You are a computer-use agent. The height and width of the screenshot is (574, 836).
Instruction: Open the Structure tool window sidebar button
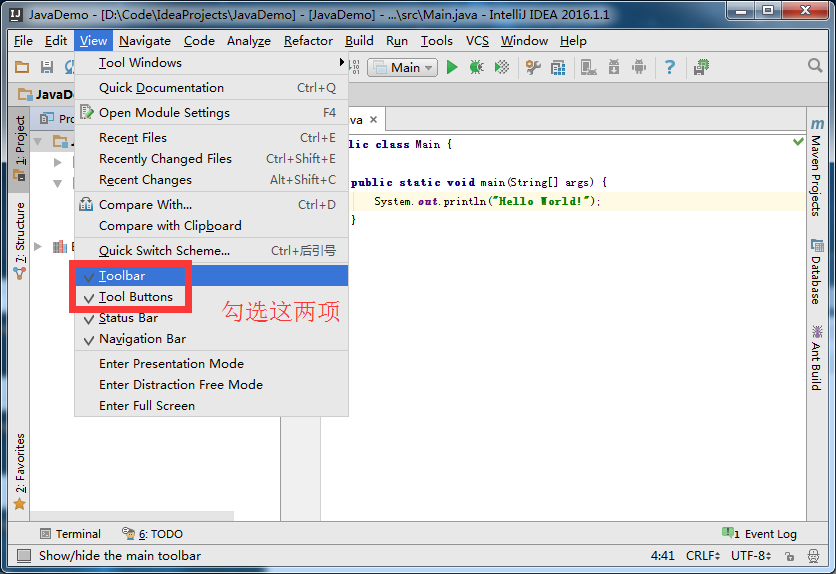click(x=19, y=240)
